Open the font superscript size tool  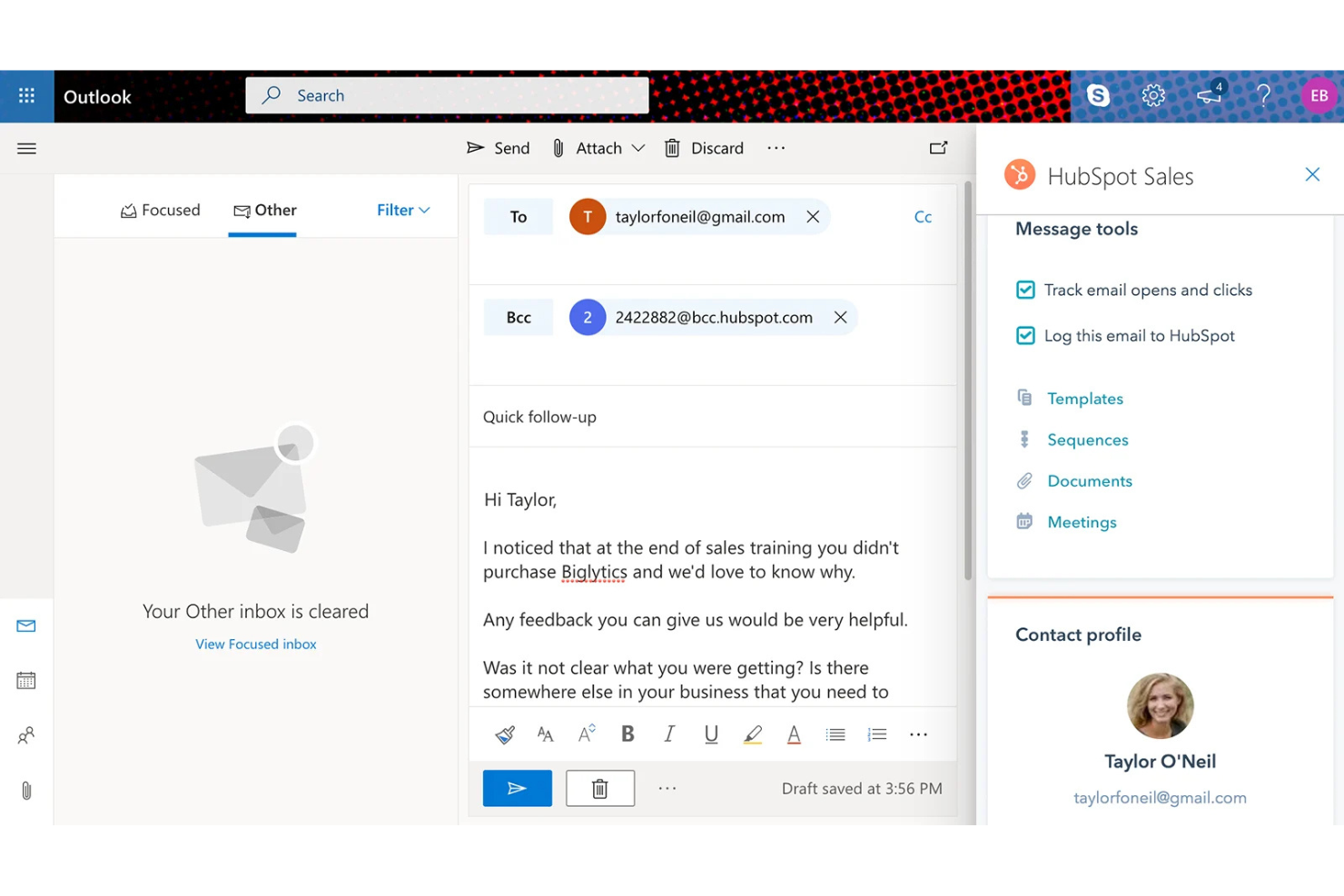(587, 734)
